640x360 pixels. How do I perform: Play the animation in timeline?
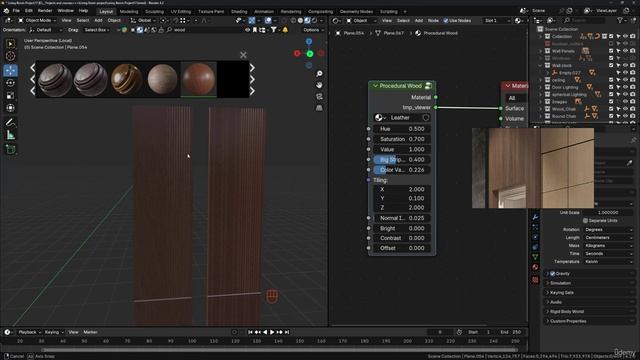[x=272, y=332]
